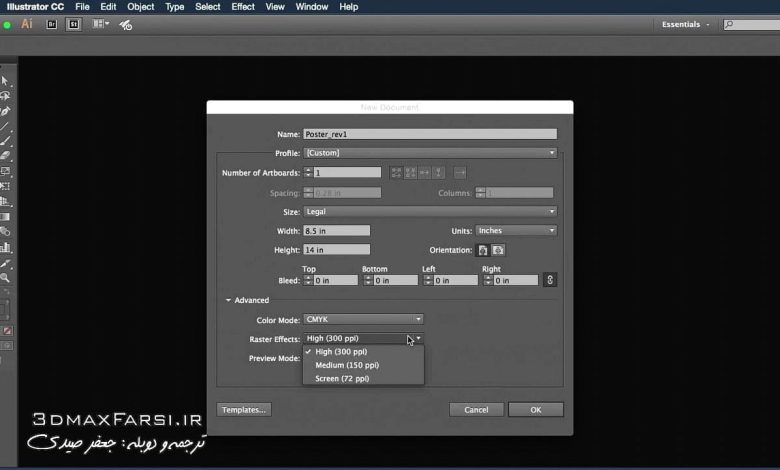Viewport: 780px width, 470px height.
Task: Click the right-to-left layout arrow icon
Action: click(460, 173)
